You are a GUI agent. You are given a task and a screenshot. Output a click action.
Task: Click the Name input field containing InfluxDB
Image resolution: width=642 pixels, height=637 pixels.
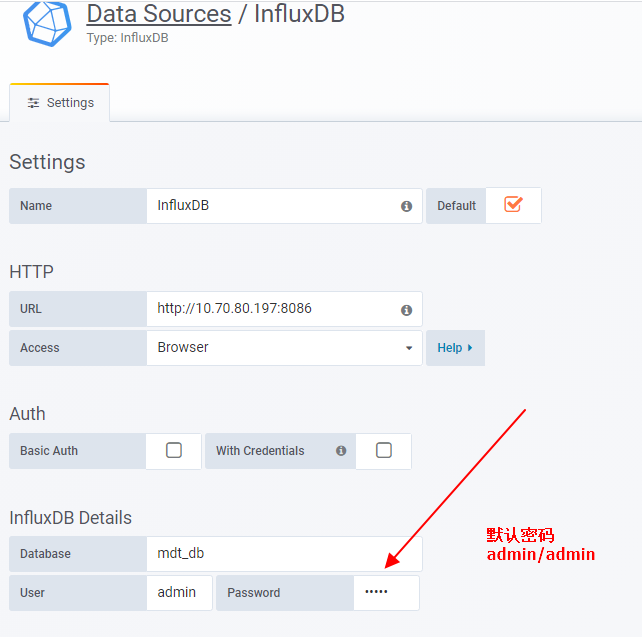(270, 206)
